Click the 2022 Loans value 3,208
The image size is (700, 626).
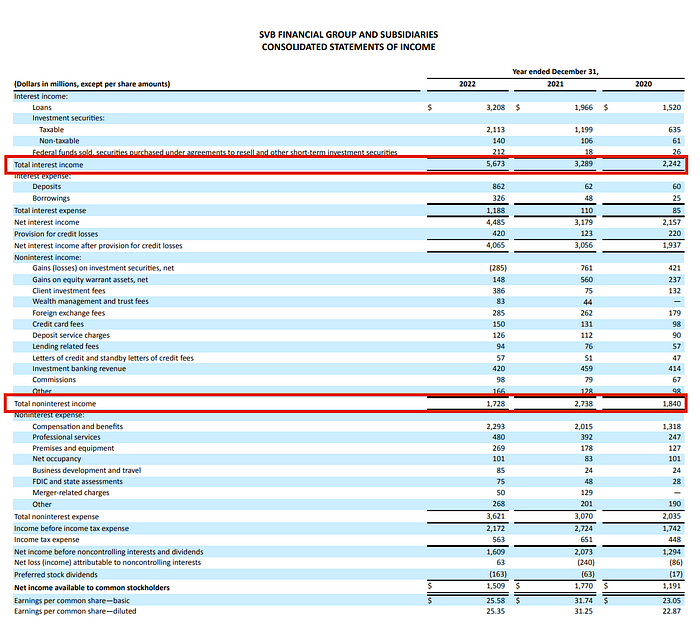496,108
